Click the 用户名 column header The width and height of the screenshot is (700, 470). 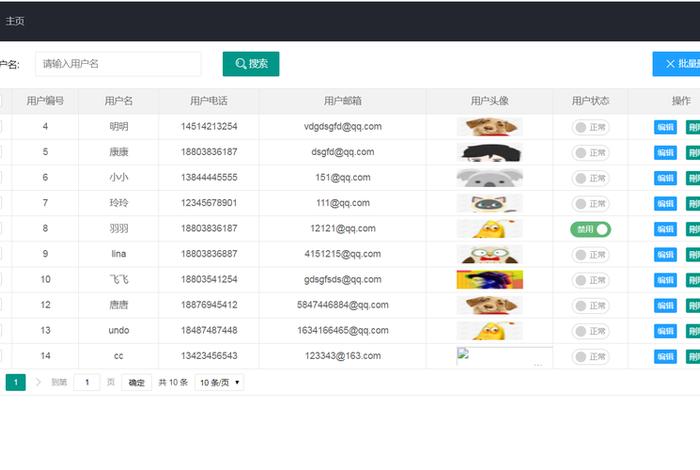118,101
